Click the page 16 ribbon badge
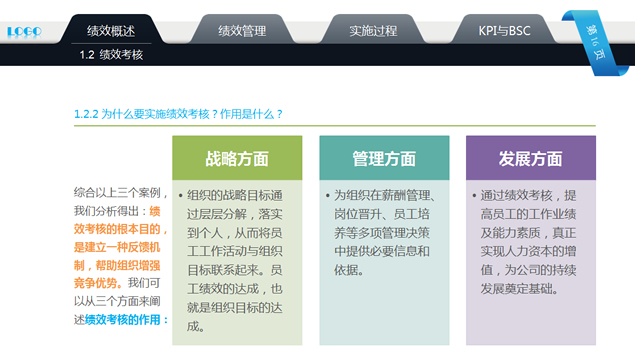This screenshot has height=360, width=635. click(x=595, y=43)
